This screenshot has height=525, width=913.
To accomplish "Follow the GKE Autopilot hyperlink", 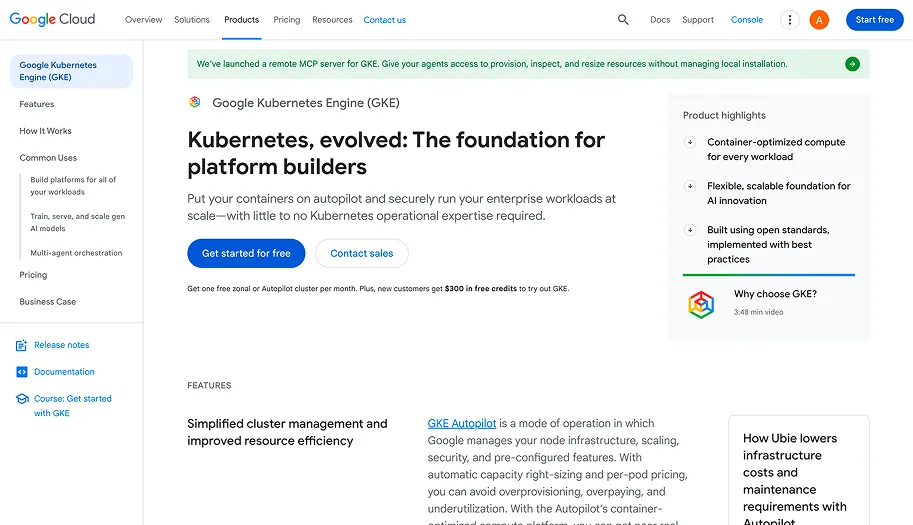I will pos(462,424).
